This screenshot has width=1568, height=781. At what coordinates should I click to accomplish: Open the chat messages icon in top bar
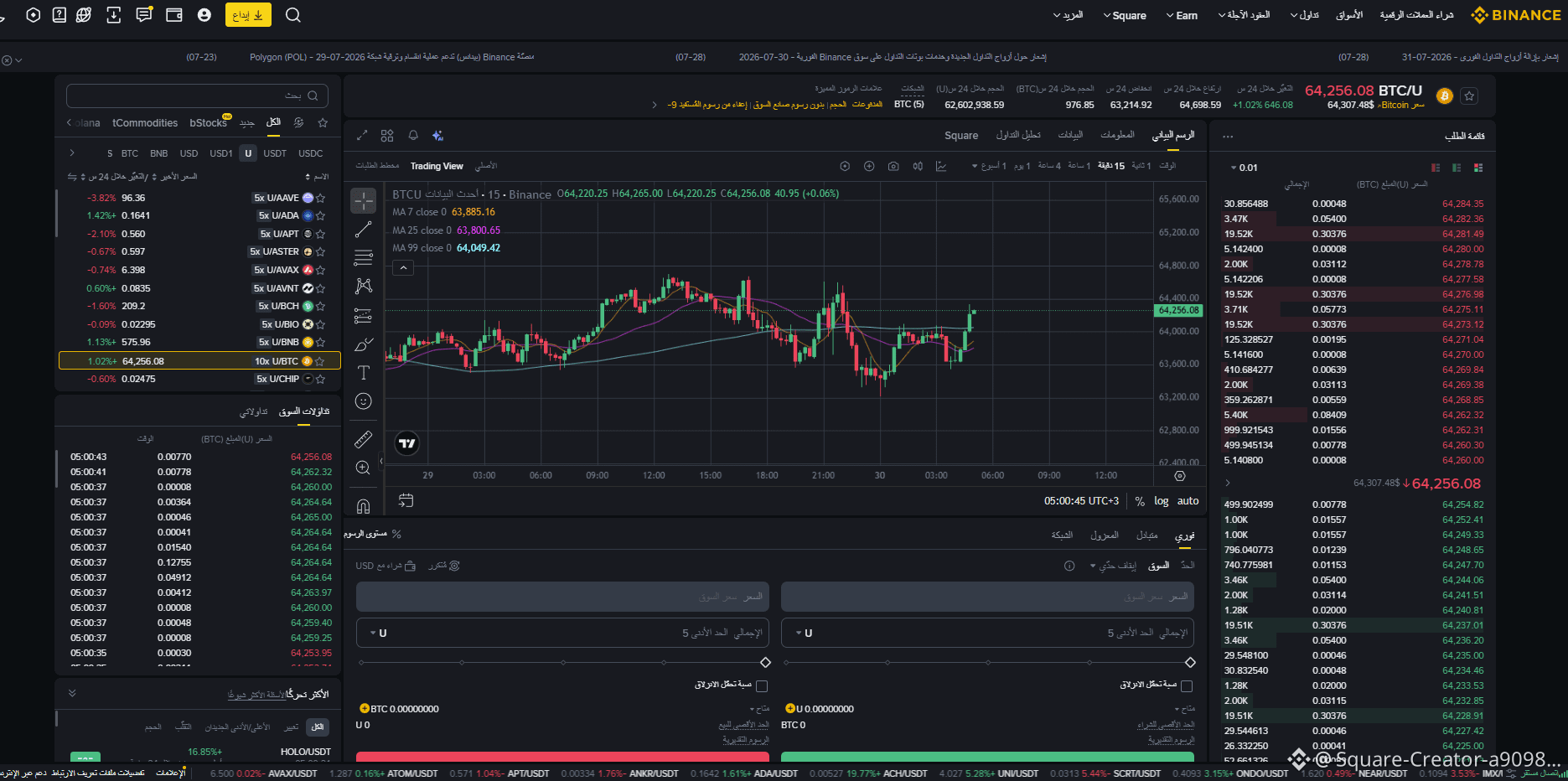tap(144, 15)
